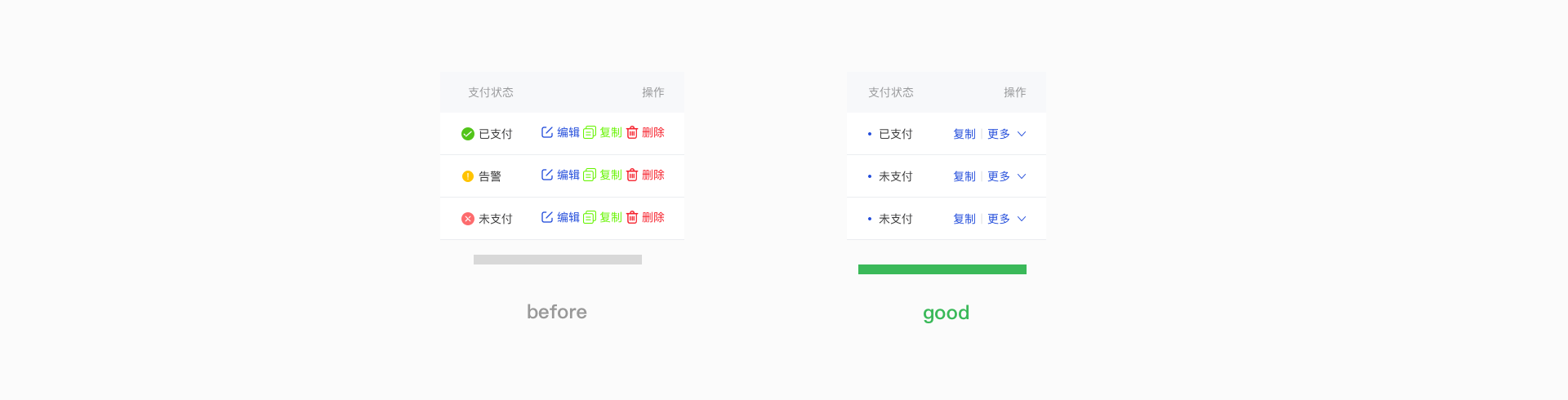Click the edit pencil icon in the 已支付 row

547,132
